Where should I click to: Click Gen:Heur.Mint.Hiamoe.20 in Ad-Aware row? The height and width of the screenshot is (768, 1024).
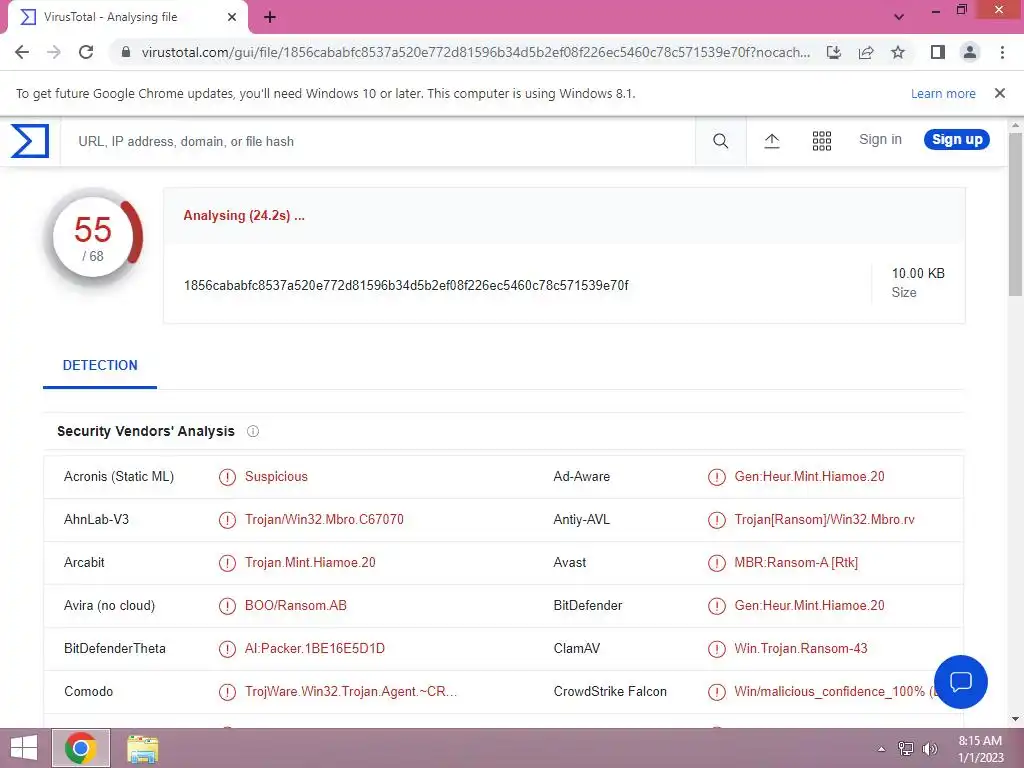click(809, 477)
